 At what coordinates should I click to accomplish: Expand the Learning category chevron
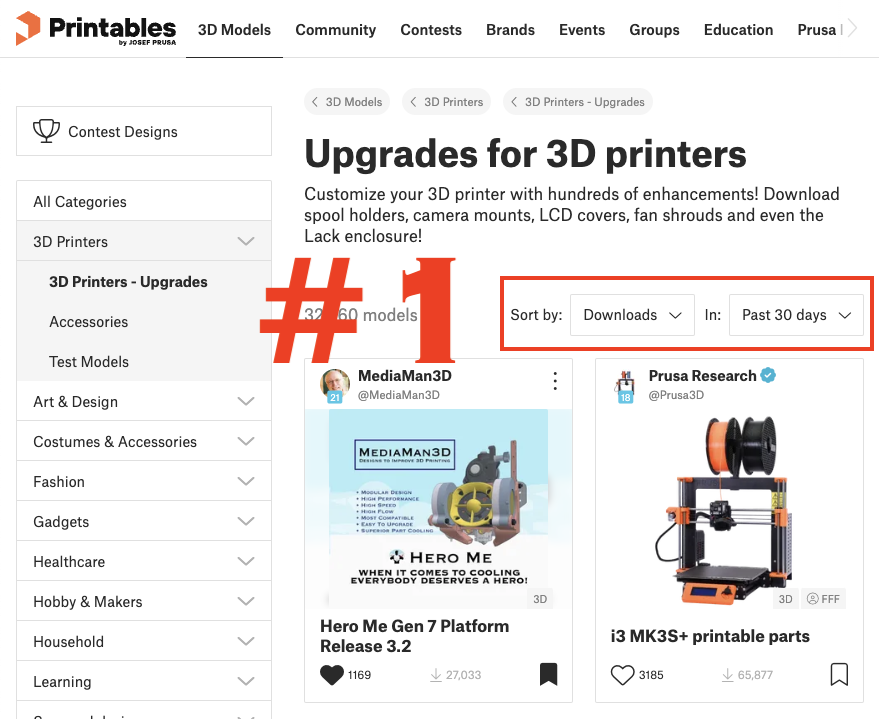point(246,681)
